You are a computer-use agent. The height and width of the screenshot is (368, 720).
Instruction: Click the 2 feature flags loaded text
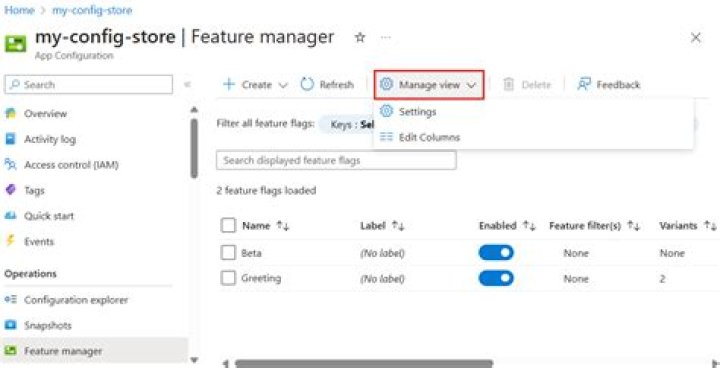click(x=266, y=190)
